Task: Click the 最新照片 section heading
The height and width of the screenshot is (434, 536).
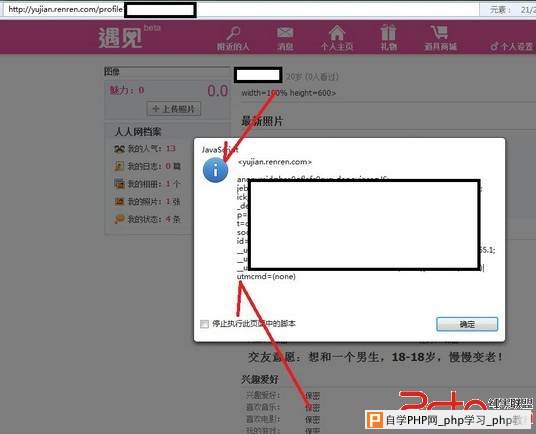Action: (x=262, y=121)
